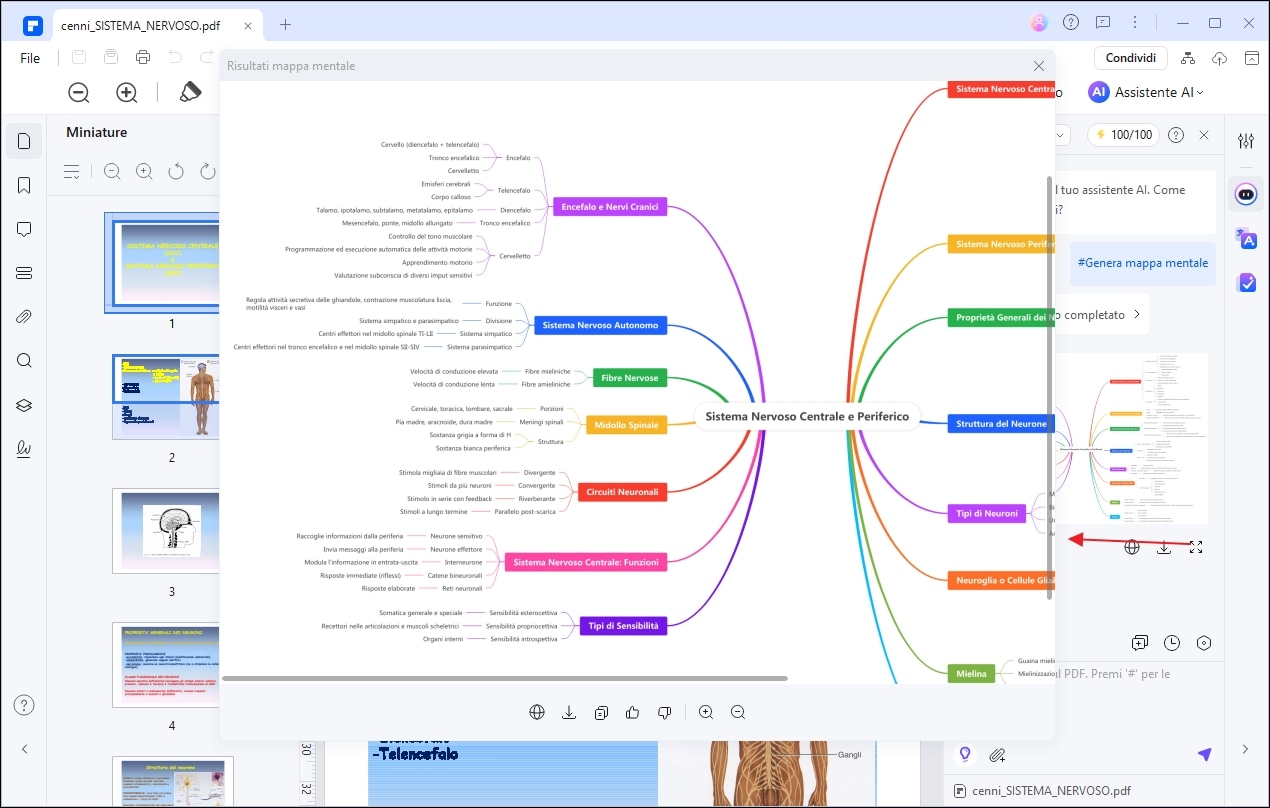
Task: Give thumbs up to mind map result
Action: pos(632,712)
